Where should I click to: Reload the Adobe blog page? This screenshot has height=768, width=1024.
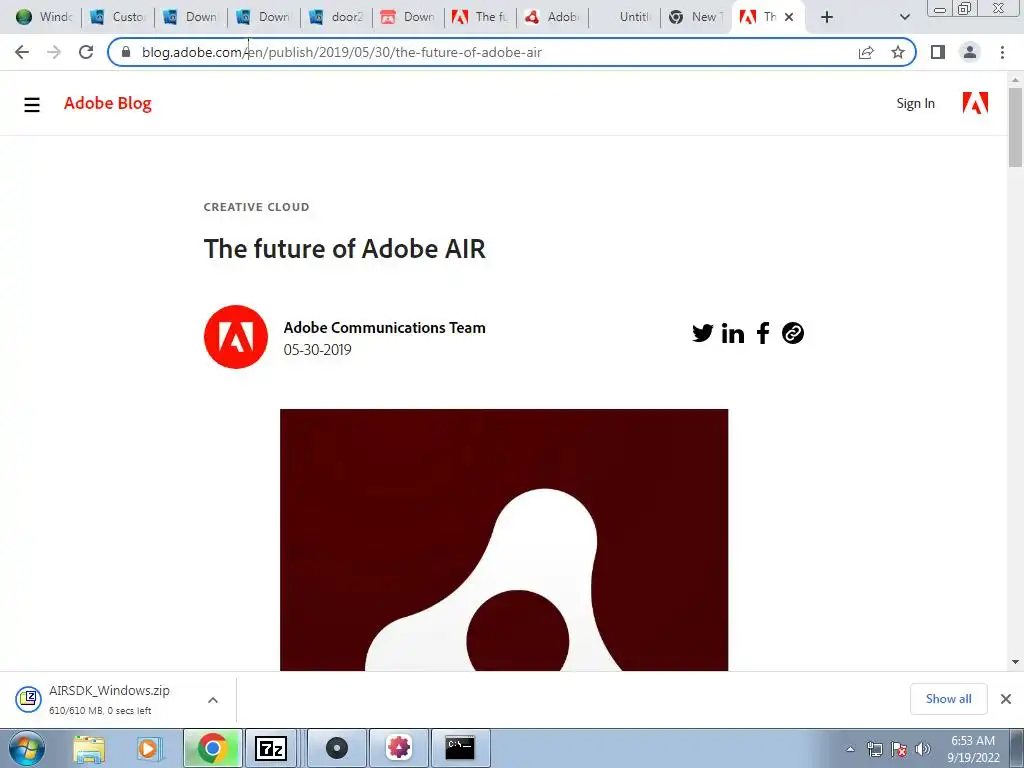point(86,52)
